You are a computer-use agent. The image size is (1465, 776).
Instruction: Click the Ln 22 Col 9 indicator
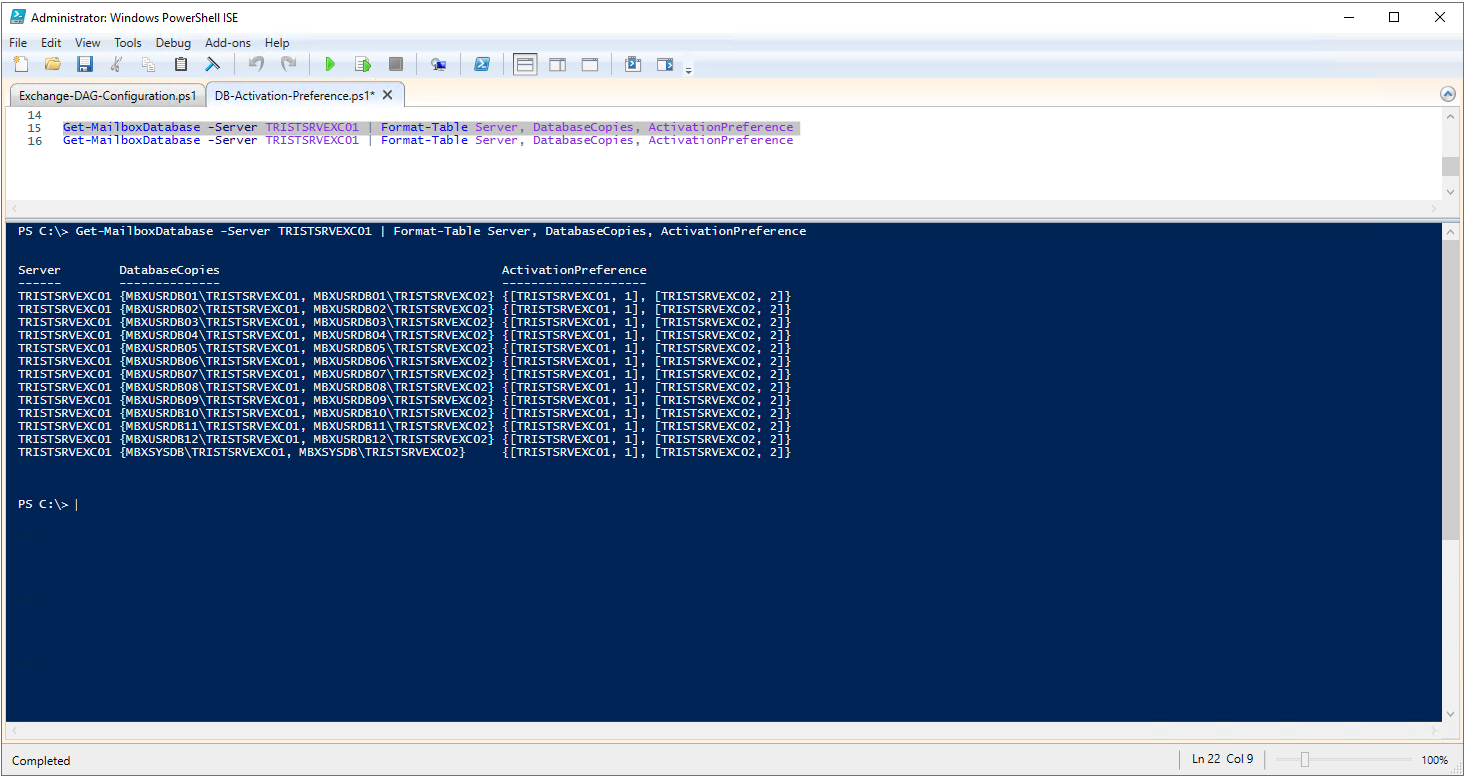(x=1223, y=759)
